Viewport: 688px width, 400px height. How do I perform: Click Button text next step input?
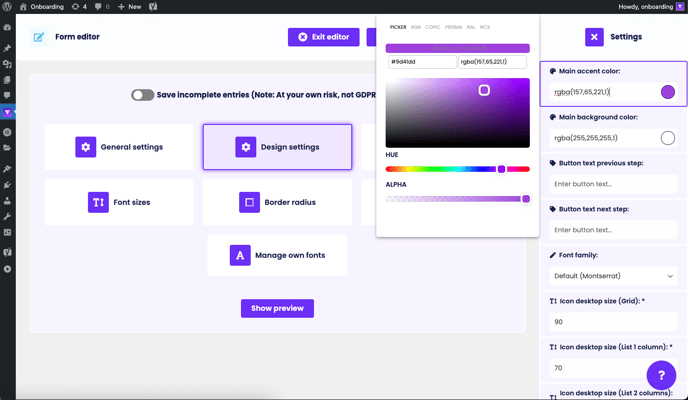(x=613, y=230)
